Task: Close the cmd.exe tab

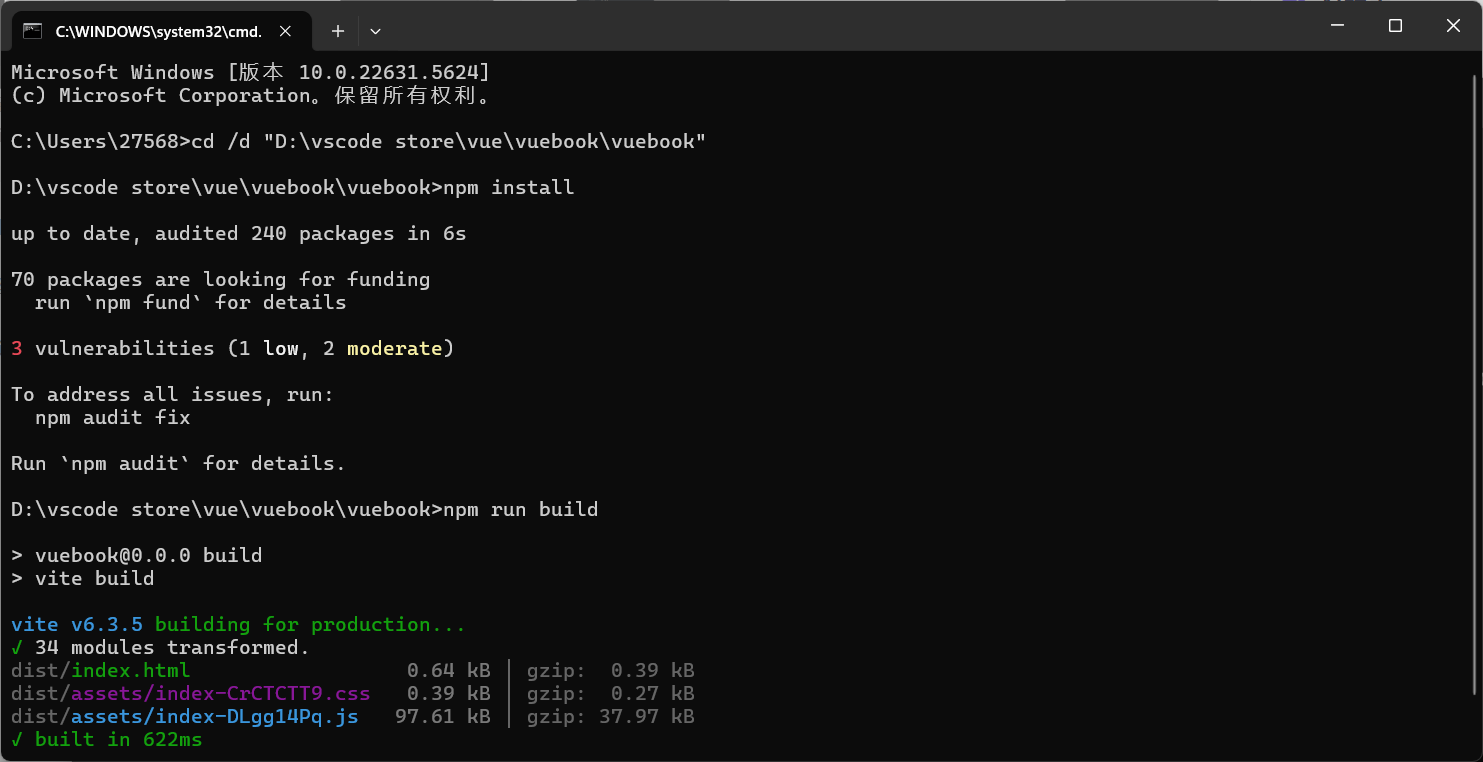Action: click(285, 31)
